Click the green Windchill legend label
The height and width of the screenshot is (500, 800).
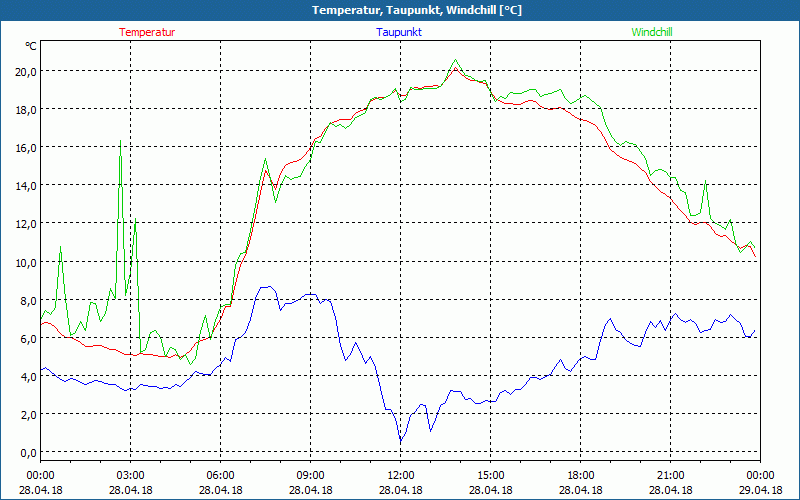click(x=652, y=32)
